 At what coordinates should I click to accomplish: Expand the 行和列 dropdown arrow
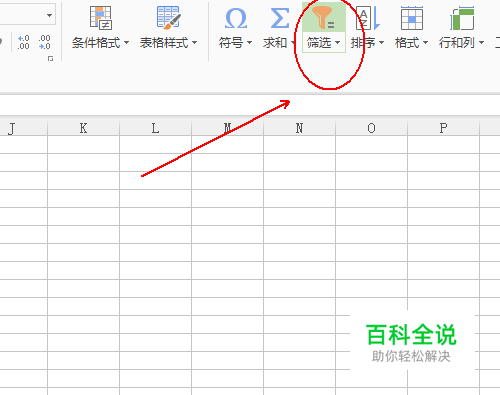pos(481,43)
